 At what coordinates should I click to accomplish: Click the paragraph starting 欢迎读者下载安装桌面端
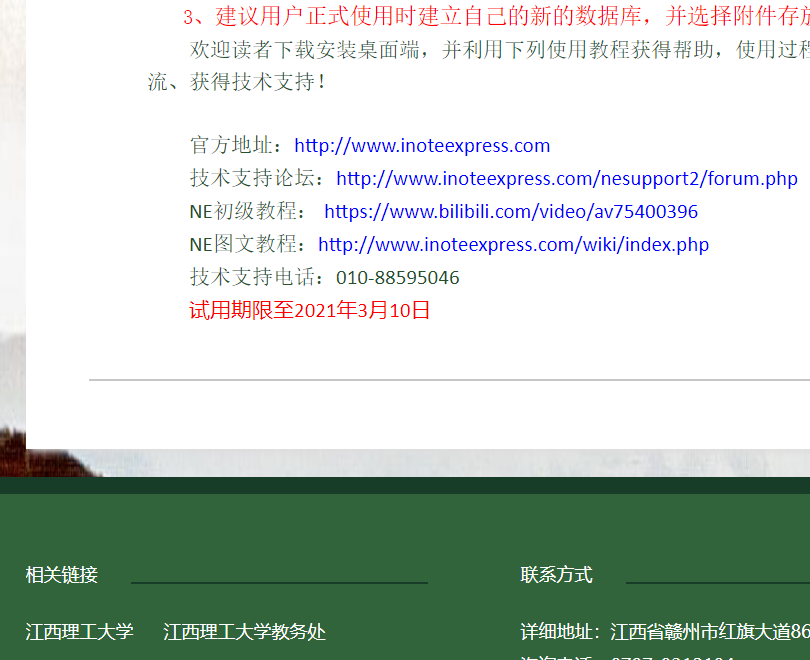click(500, 50)
